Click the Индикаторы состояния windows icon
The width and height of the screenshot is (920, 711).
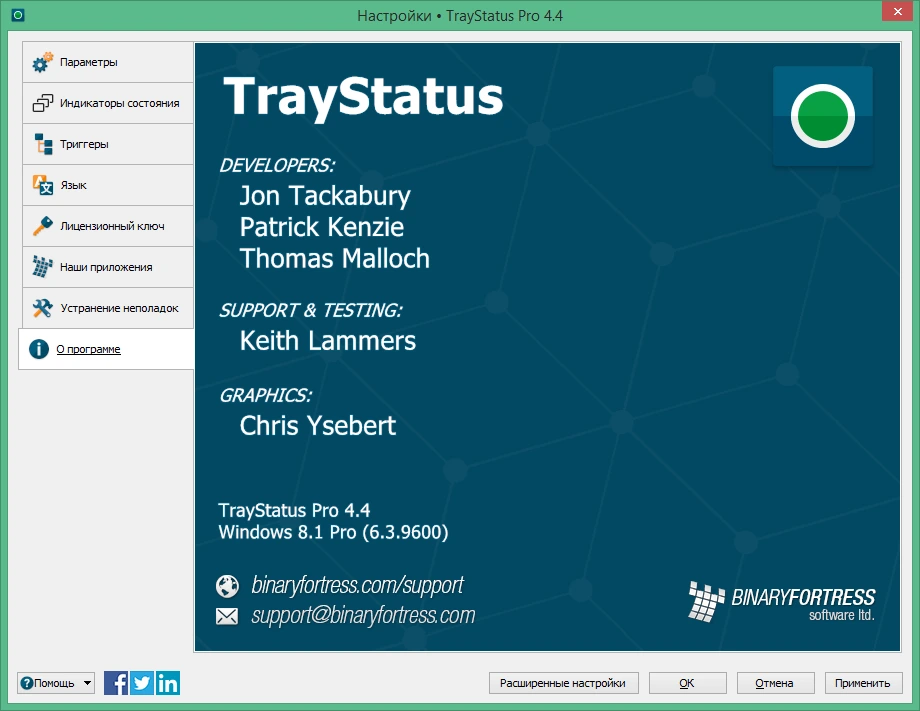[42, 103]
